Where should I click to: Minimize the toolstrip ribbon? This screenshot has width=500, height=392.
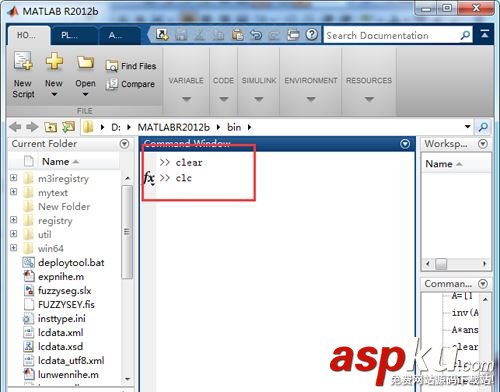485,34
